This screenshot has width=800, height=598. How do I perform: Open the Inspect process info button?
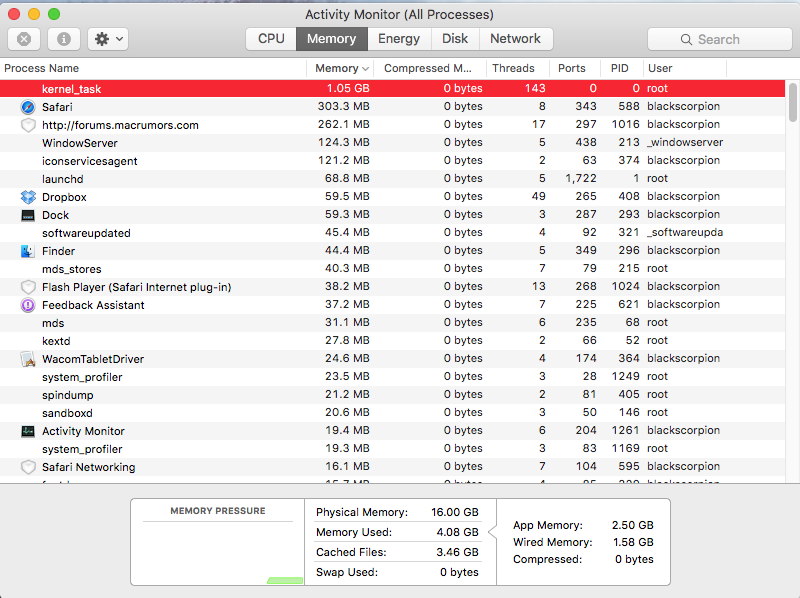(x=64, y=39)
